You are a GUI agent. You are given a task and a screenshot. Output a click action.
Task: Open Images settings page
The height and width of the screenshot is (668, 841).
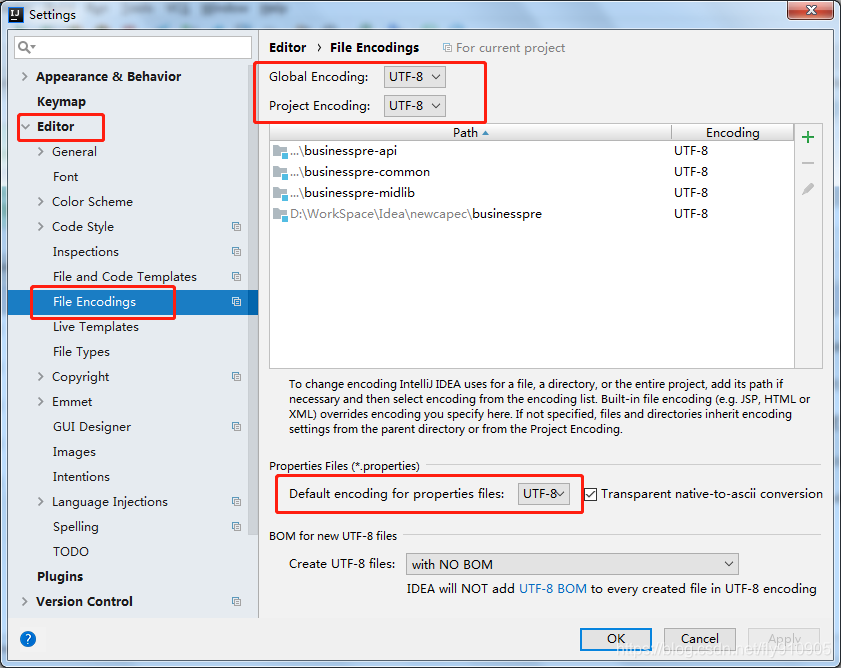[x=74, y=452]
